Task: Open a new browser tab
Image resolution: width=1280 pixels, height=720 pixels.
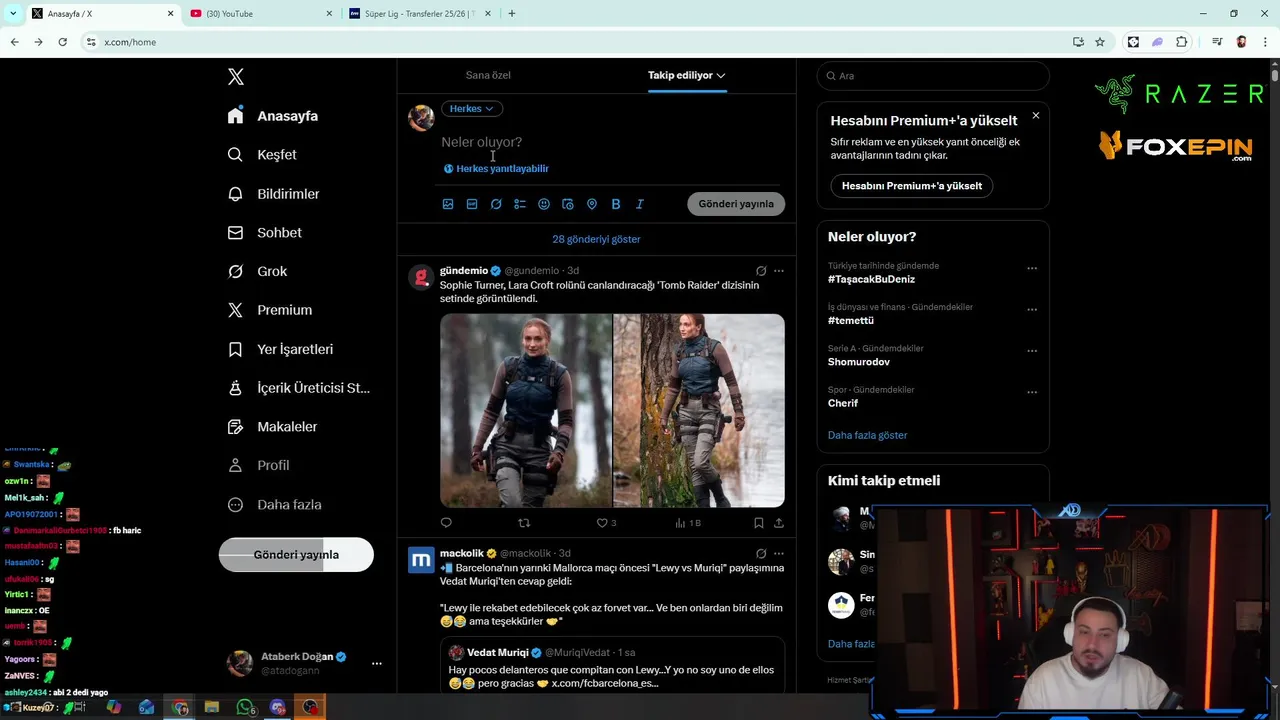Action: (x=512, y=14)
